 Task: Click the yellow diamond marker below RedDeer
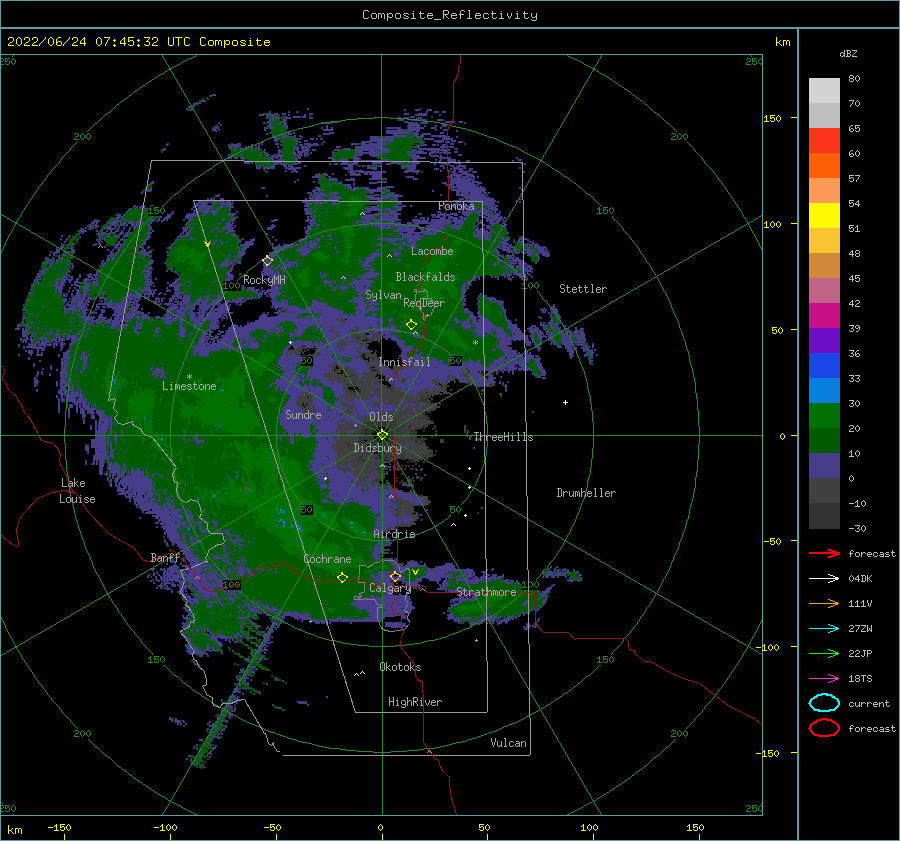pos(411,325)
